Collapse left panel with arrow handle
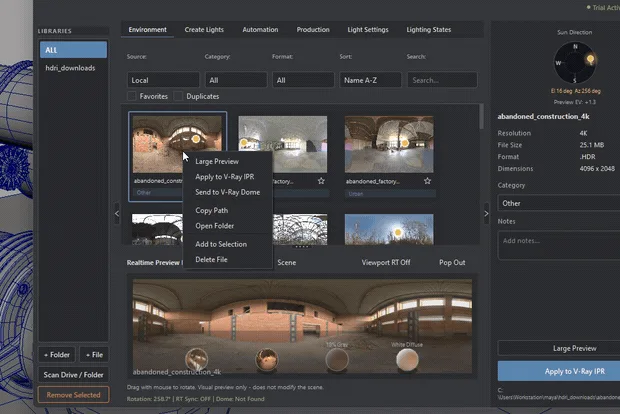This screenshot has height=414, width=620. point(117,214)
